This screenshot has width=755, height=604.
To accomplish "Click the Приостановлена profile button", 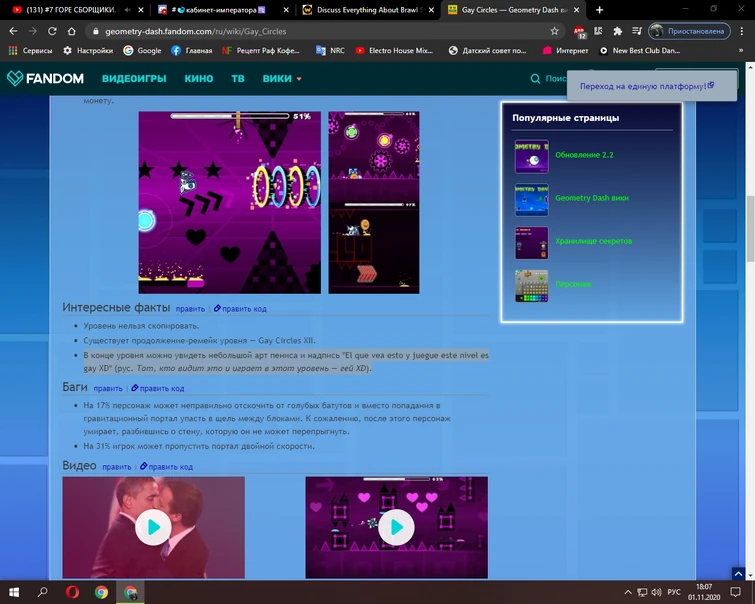I will click(690, 31).
